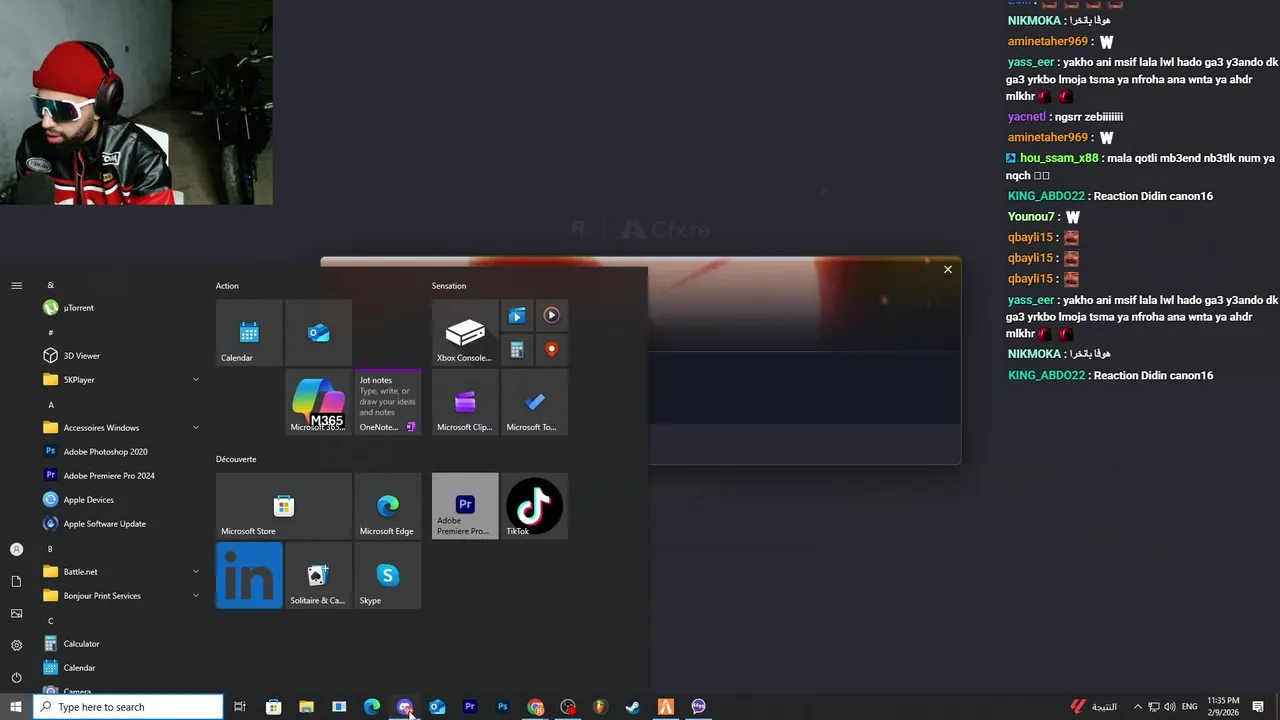
Task: Expand the Battle.net folder
Action: [122, 572]
